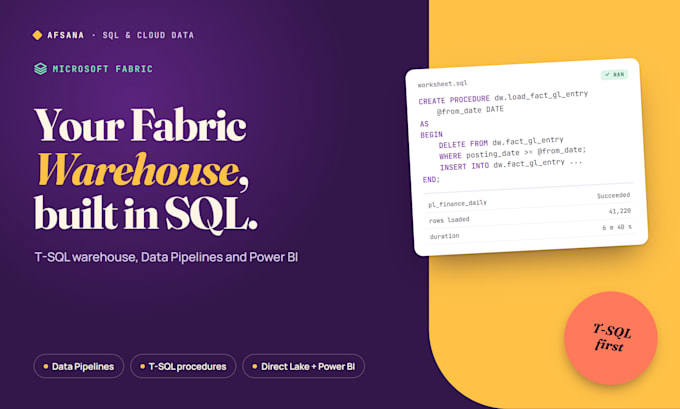Click the 'Your Fabric' headline line
The width and height of the screenshot is (680, 409).
(x=141, y=124)
